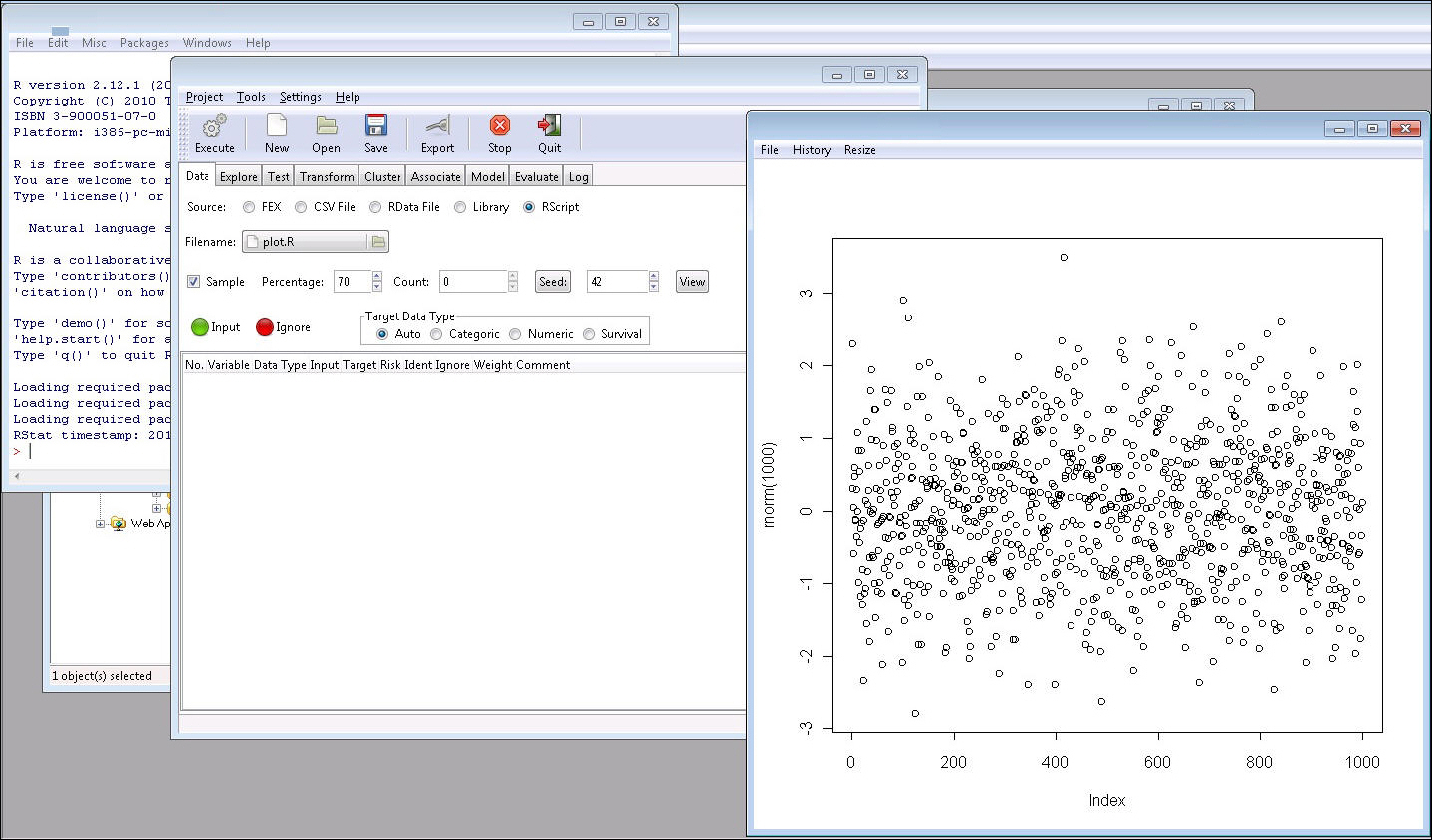Click the Execute gear icon
The height and width of the screenshot is (840, 1432).
pos(214,126)
